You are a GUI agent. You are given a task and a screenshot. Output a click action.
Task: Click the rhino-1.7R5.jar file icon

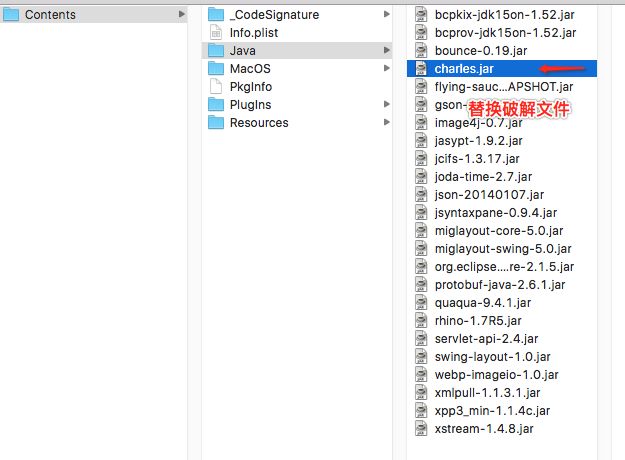coord(421,320)
